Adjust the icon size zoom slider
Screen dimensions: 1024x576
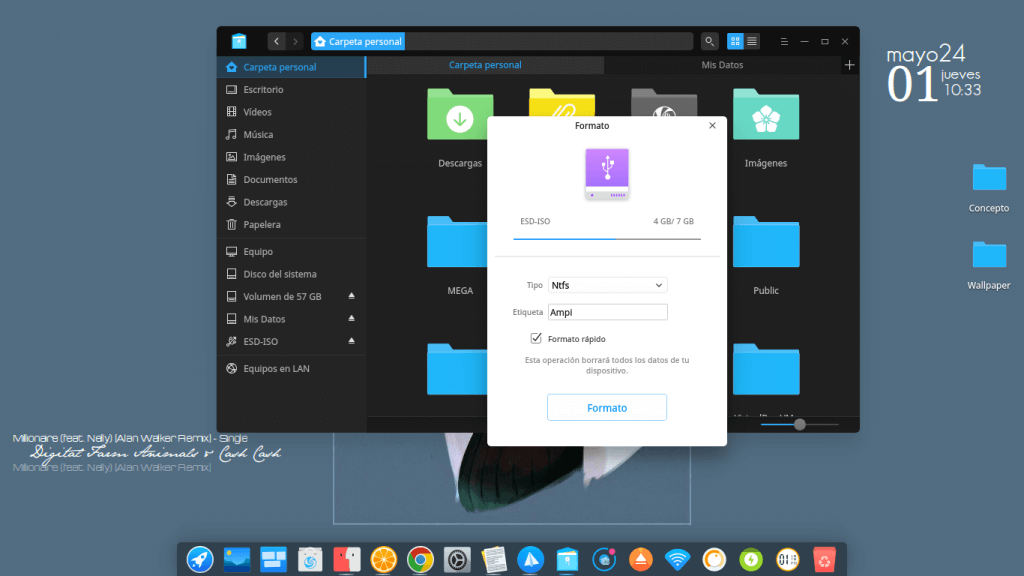click(799, 424)
